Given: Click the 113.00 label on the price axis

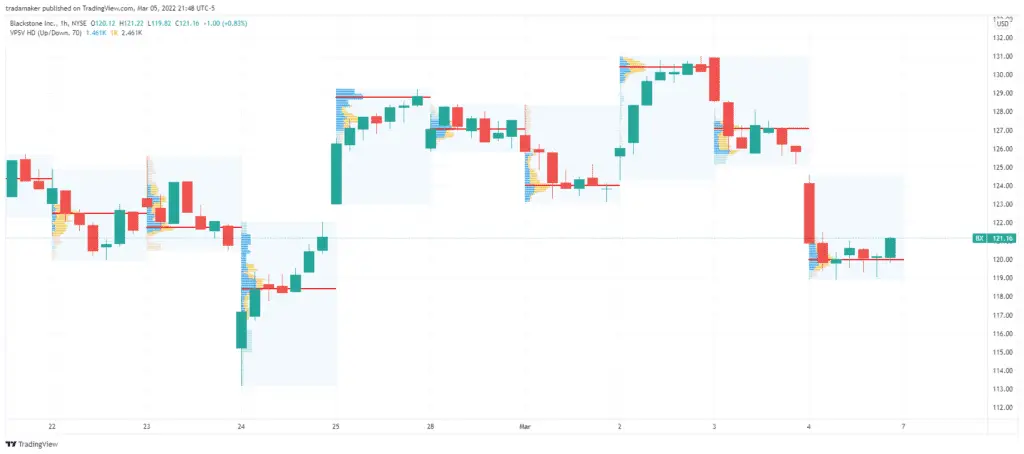Looking at the screenshot, I should click(x=1002, y=389).
